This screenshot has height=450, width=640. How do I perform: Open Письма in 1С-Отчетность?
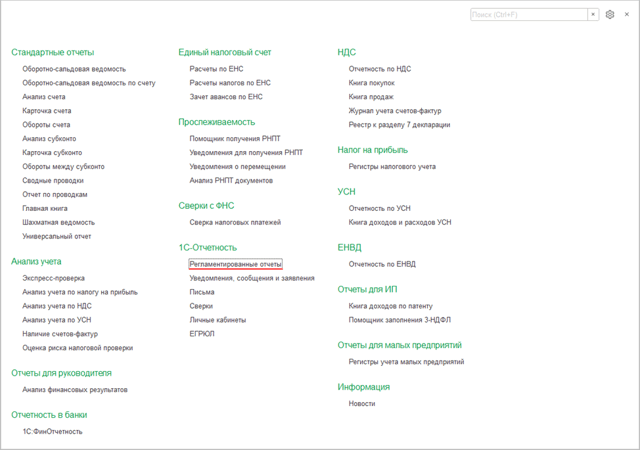pyautogui.click(x=202, y=292)
